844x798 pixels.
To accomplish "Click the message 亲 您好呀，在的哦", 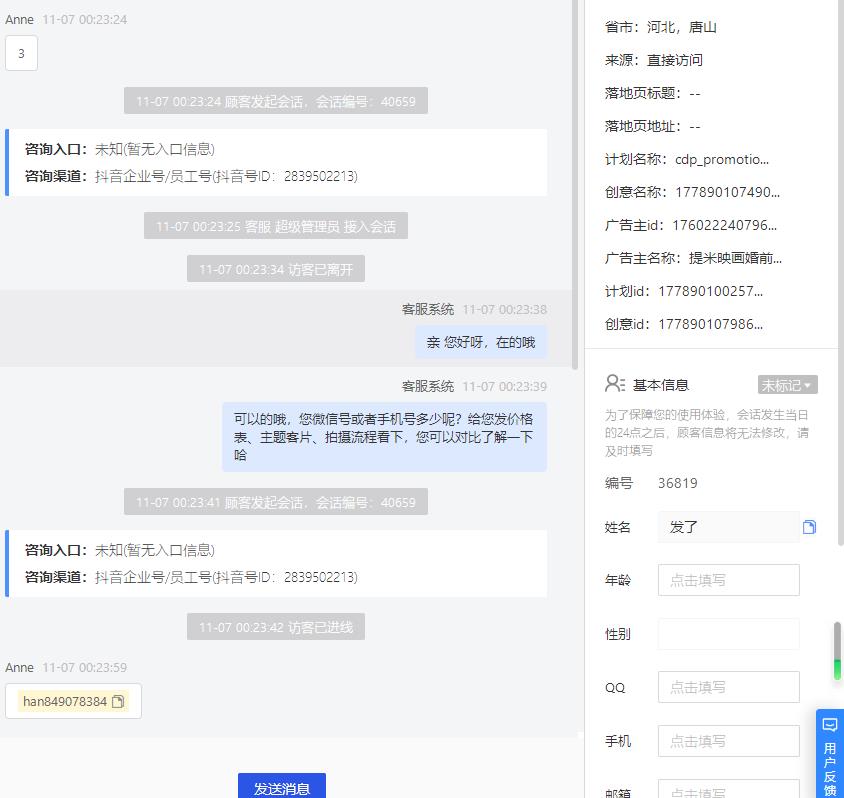I will tap(481, 342).
